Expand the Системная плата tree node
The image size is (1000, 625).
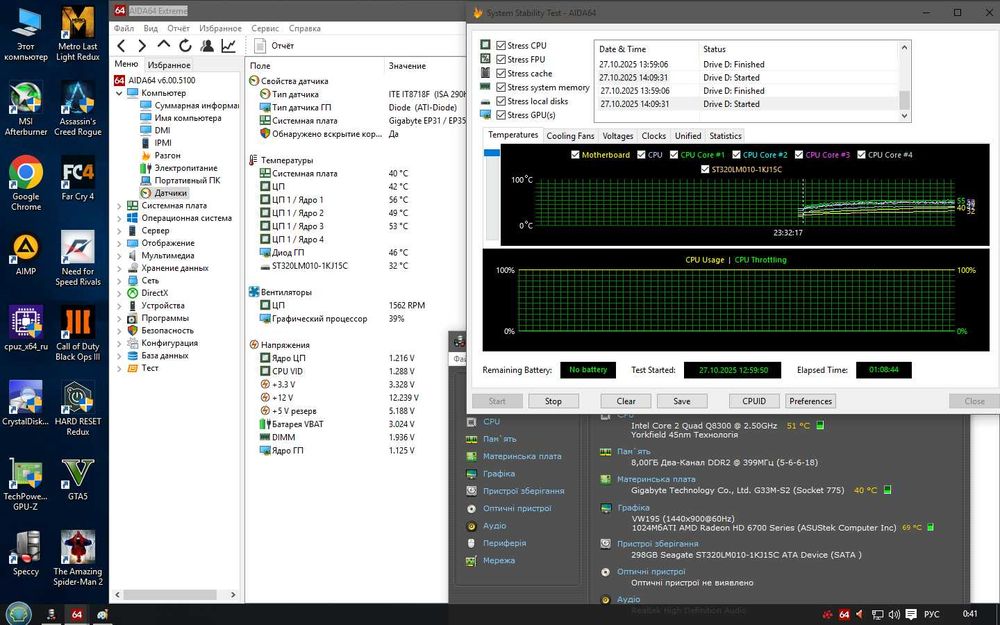(119, 206)
